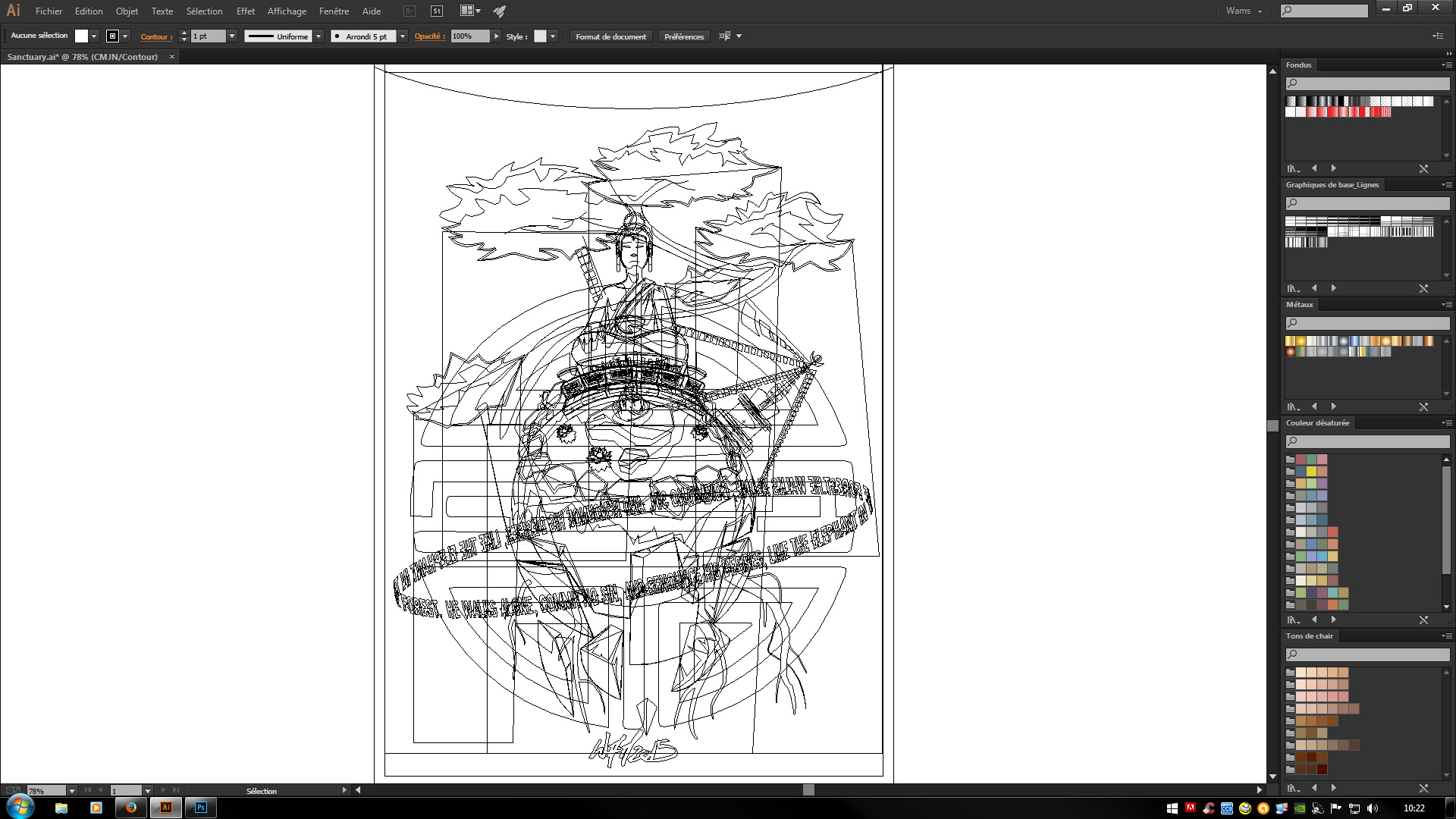1456x819 pixels.
Task: Load next swatch library in Métaux panel
Action: coord(1334,407)
